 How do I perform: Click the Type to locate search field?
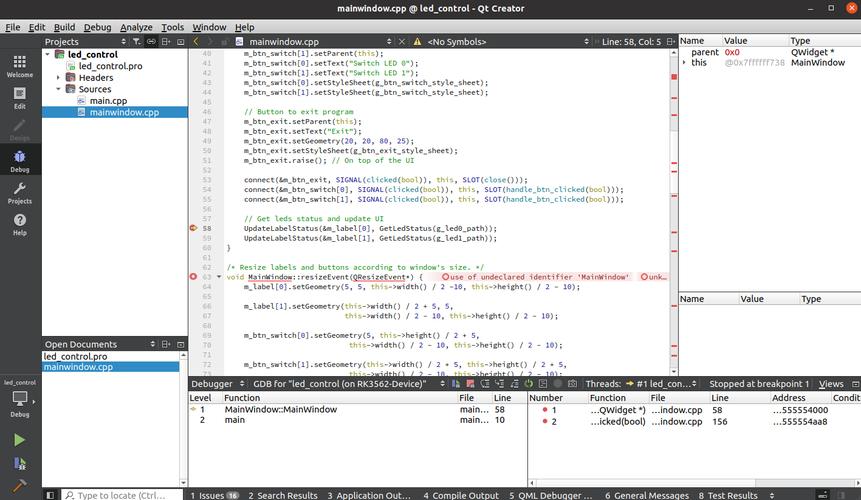122,495
